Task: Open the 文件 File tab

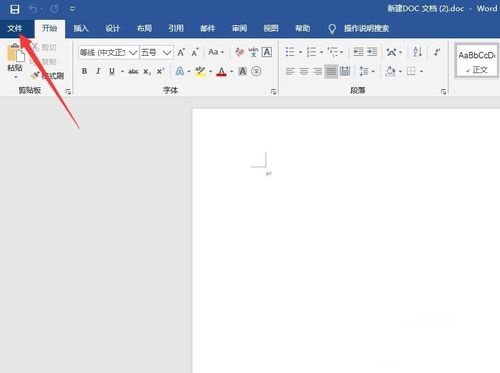Action: tap(15, 28)
